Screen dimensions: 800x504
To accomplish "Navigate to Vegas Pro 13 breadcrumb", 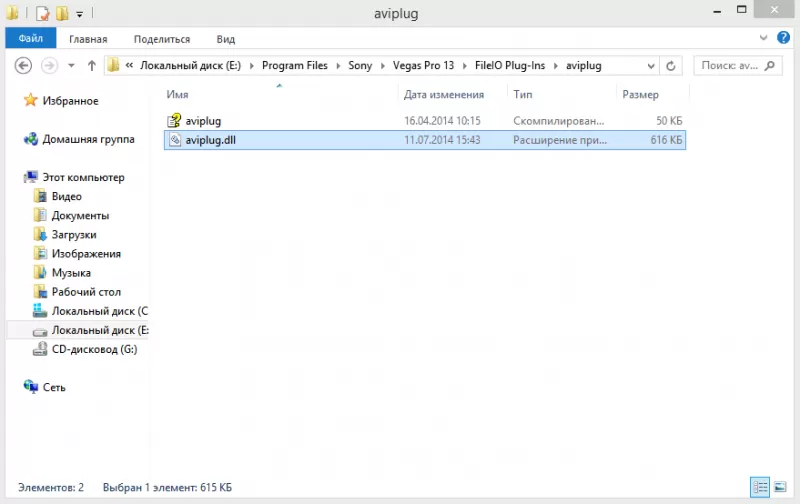I will 423,66.
